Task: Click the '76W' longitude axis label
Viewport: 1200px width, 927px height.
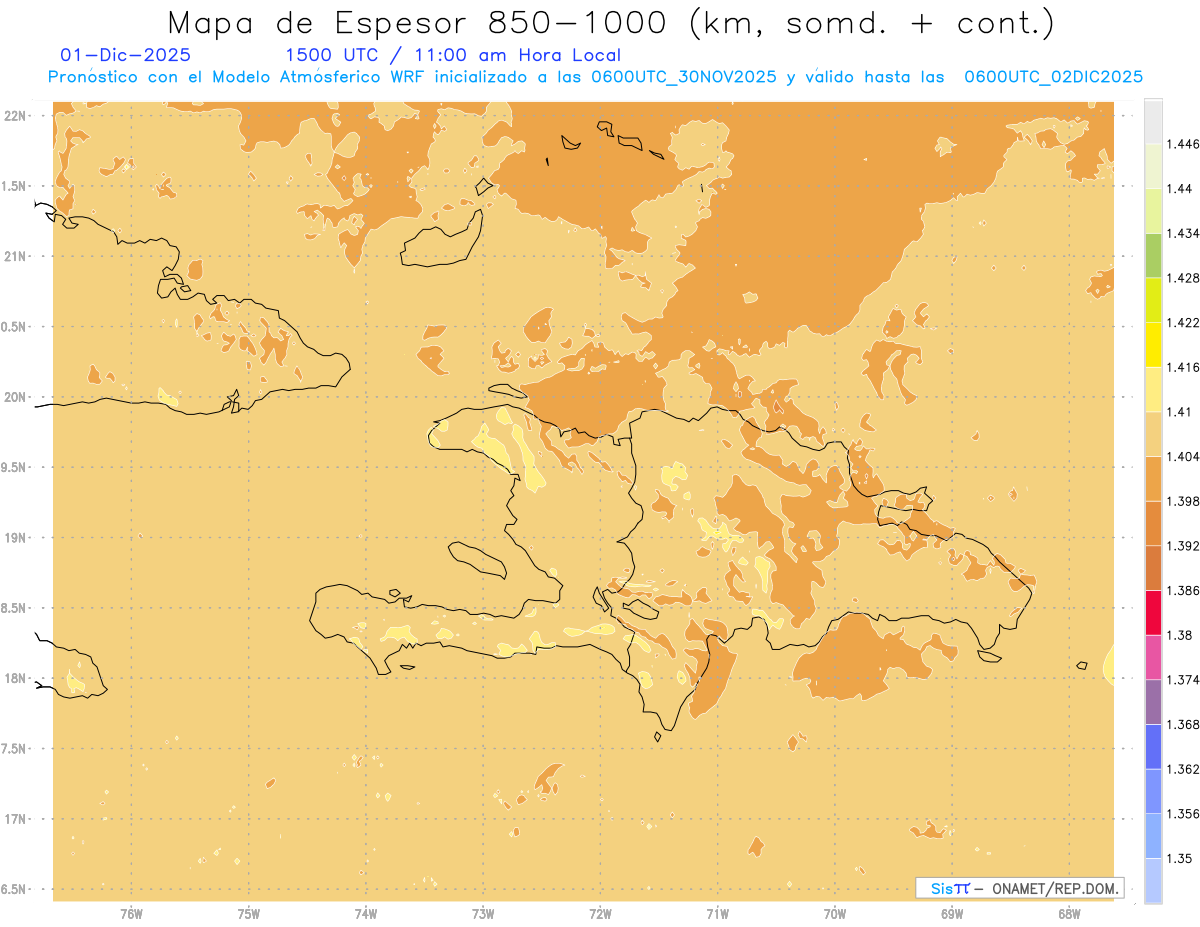Action: coord(131,914)
